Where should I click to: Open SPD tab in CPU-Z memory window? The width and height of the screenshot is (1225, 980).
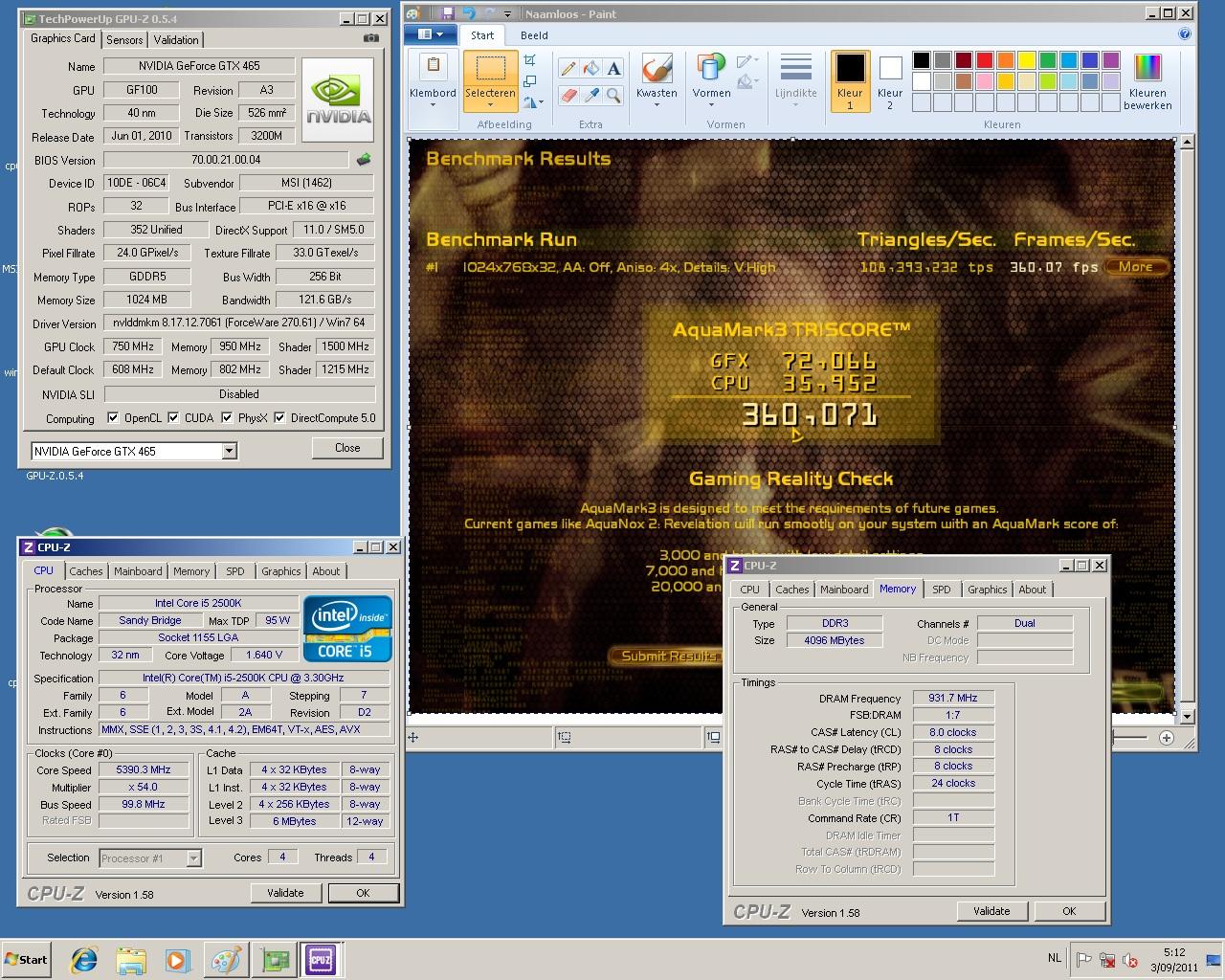pyautogui.click(x=942, y=590)
